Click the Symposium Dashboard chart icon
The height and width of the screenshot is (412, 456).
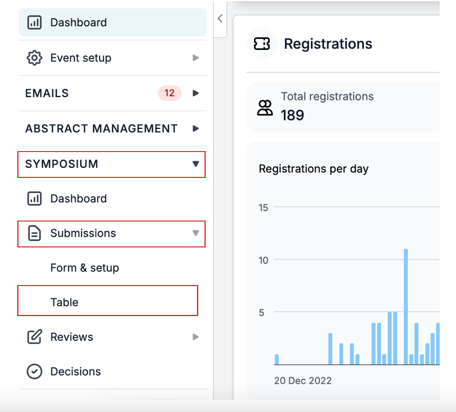[34, 198]
